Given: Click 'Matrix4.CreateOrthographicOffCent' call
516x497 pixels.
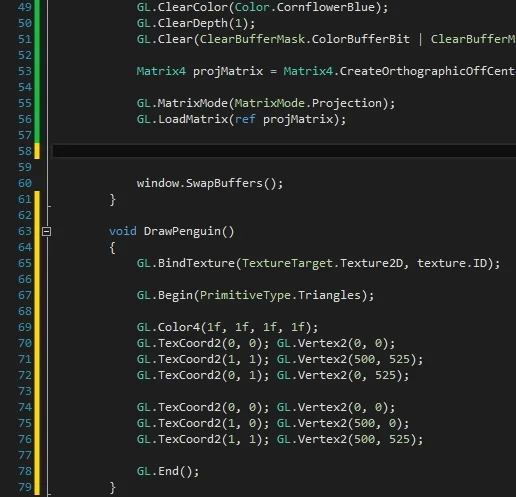Looking at the screenshot, I should (399, 71).
